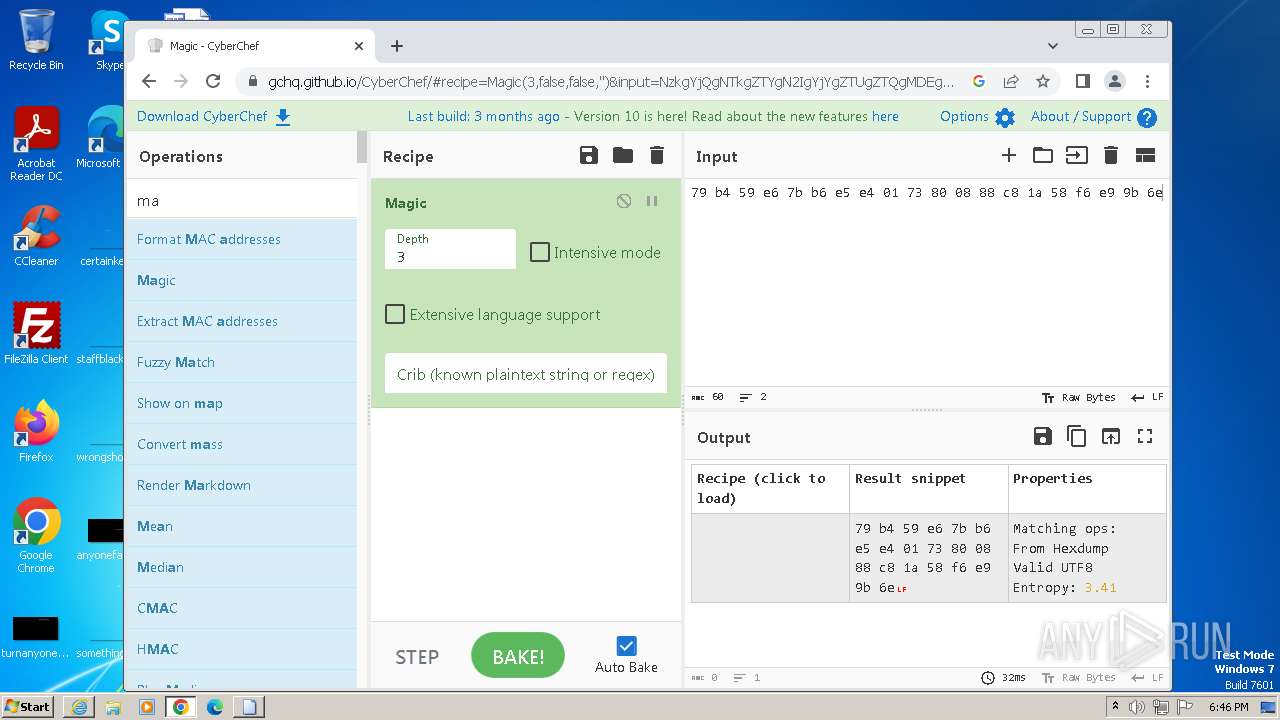The height and width of the screenshot is (720, 1280).
Task: Toggle the Auto Bake checkbox
Action: coord(626,646)
